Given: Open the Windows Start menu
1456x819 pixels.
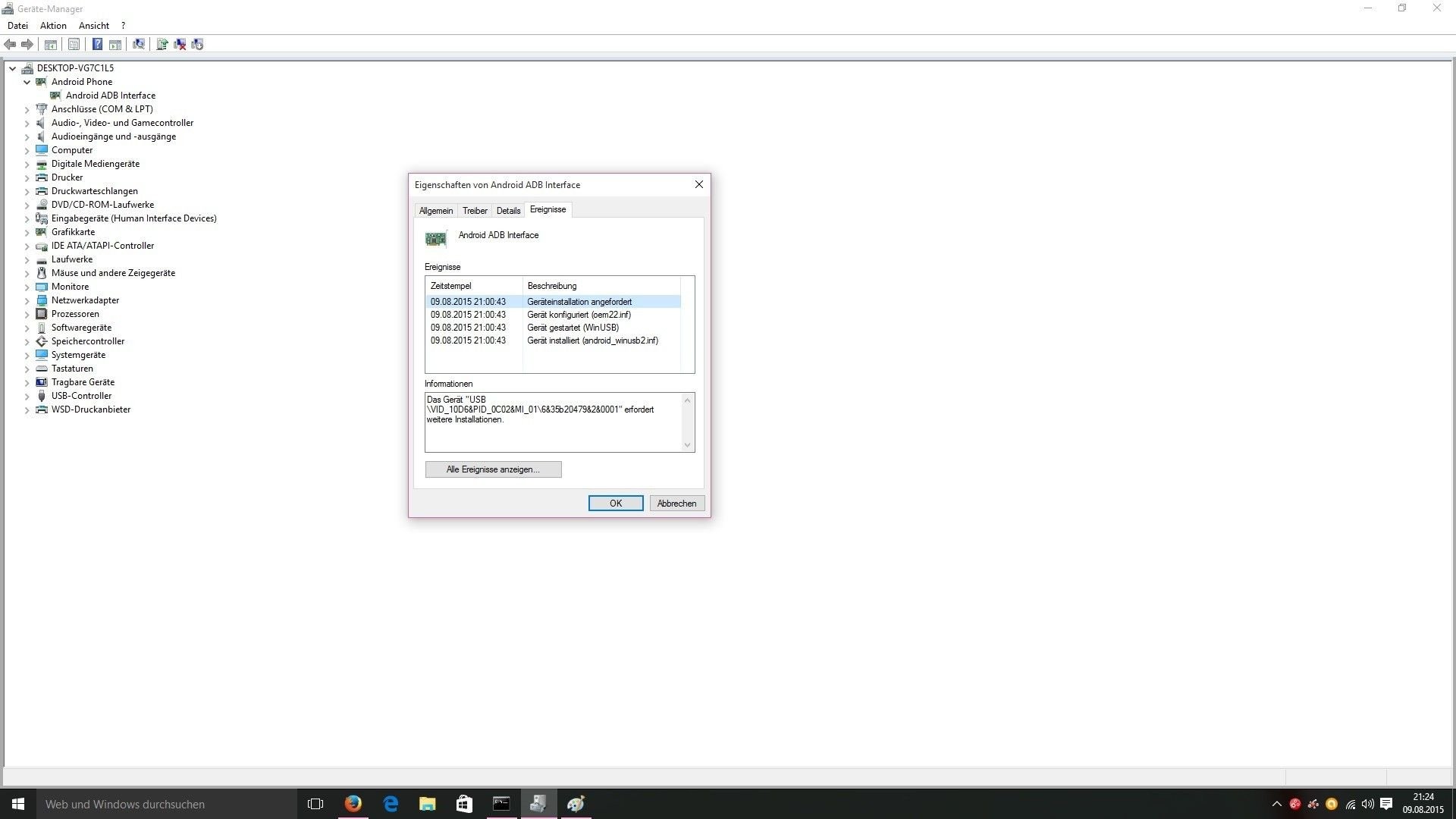Looking at the screenshot, I should 18,804.
